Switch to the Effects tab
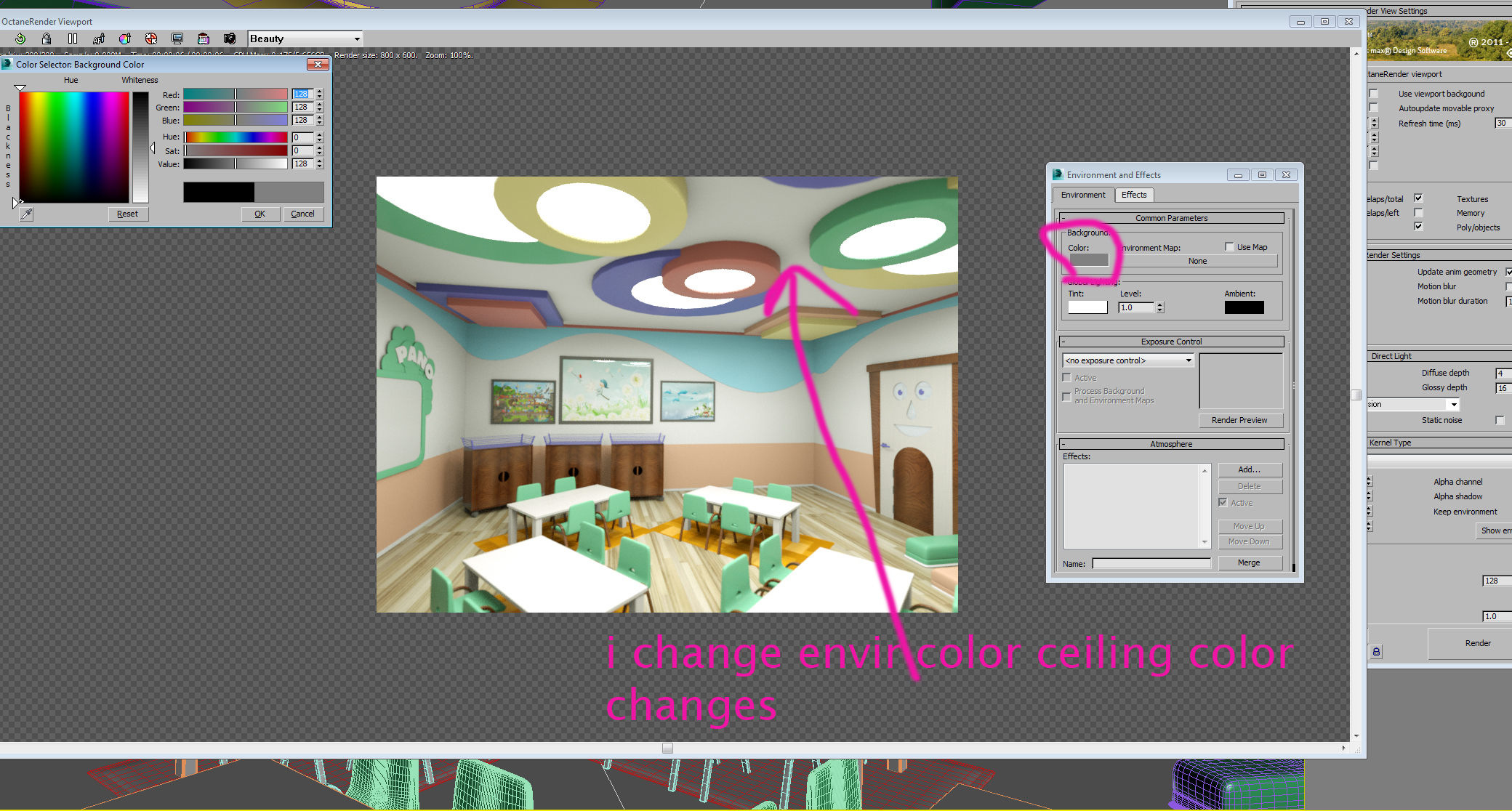1512x811 pixels. click(x=1134, y=195)
